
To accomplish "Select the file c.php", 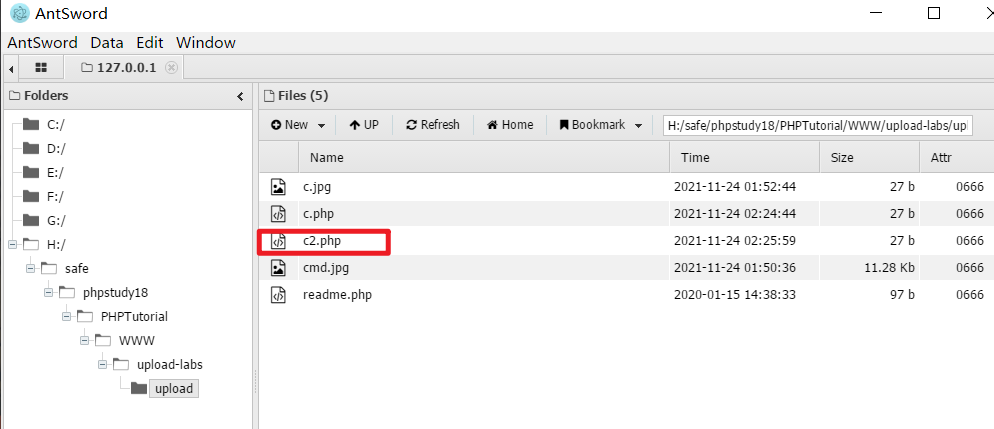I will 320,214.
